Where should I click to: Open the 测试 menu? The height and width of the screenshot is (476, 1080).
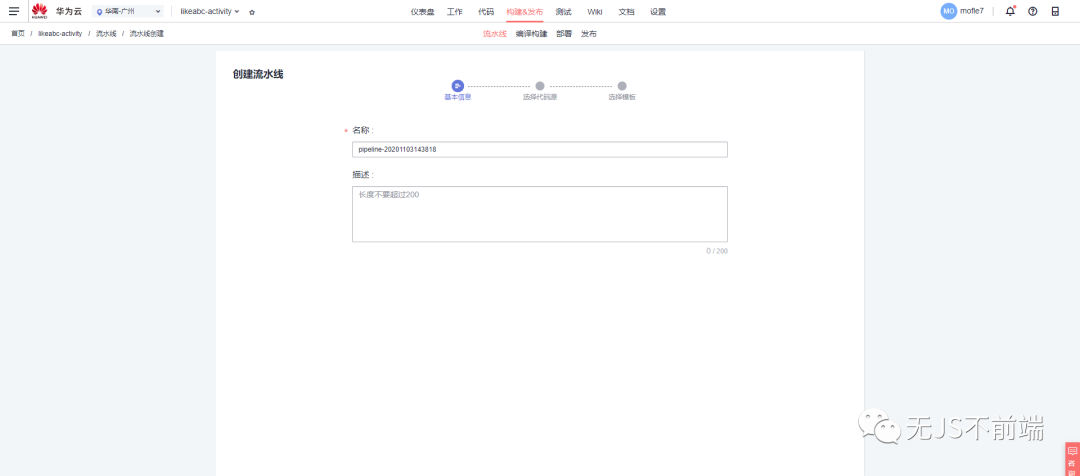tap(563, 12)
